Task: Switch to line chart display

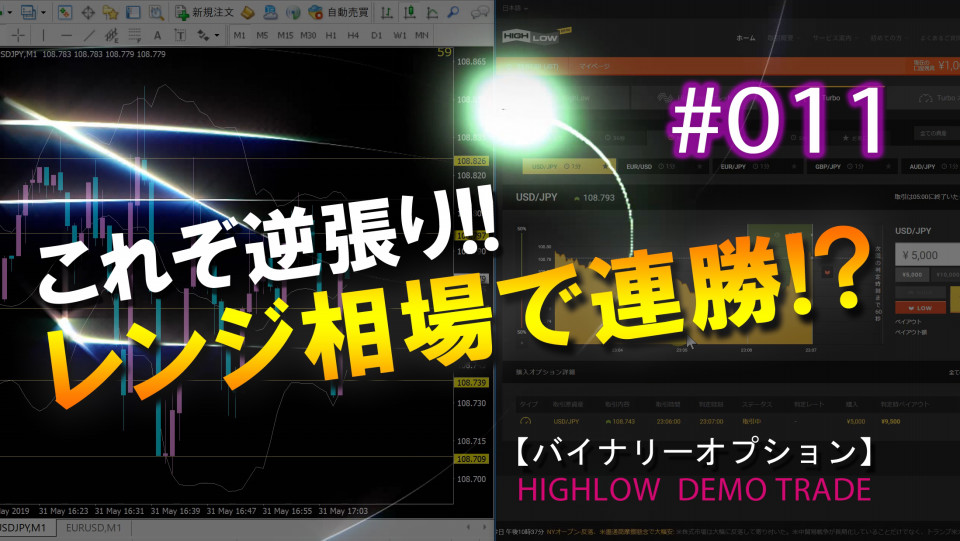Action: click(432, 12)
